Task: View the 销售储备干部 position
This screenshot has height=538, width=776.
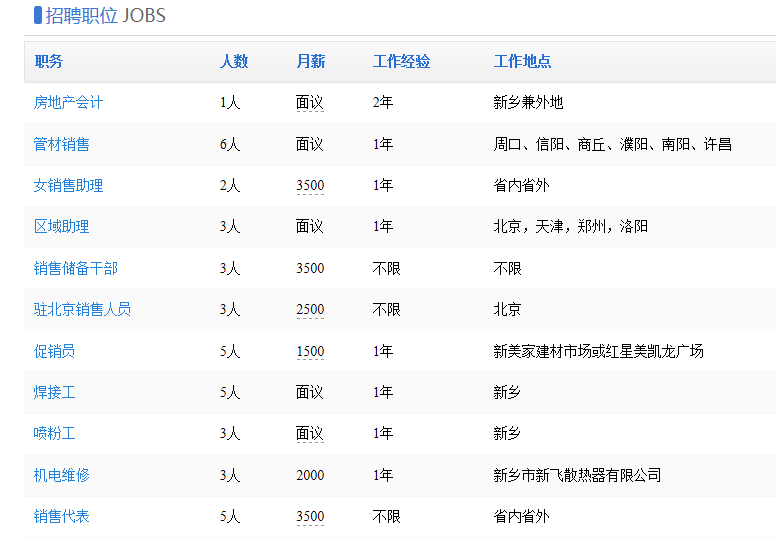Action: [76, 268]
